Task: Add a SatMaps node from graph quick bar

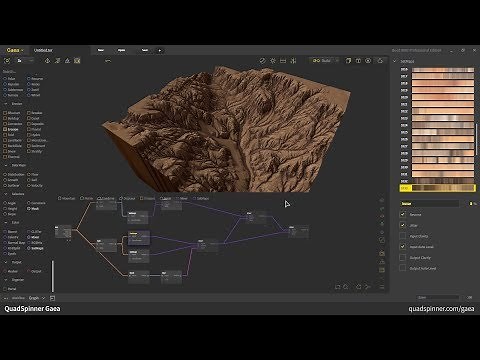Action: point(201,198)
